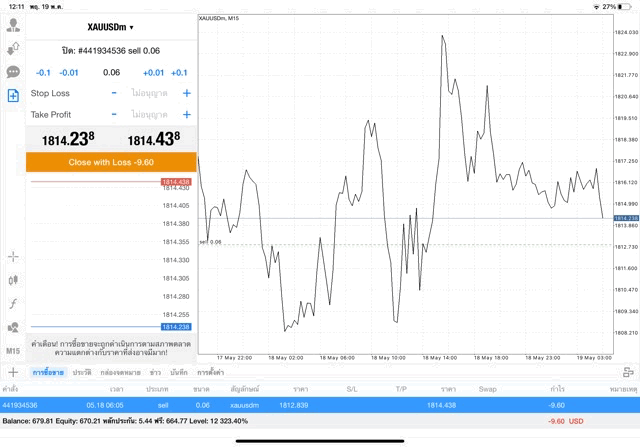Open the indicators function icon
The image size is (640, 447).
click(13, 303)
